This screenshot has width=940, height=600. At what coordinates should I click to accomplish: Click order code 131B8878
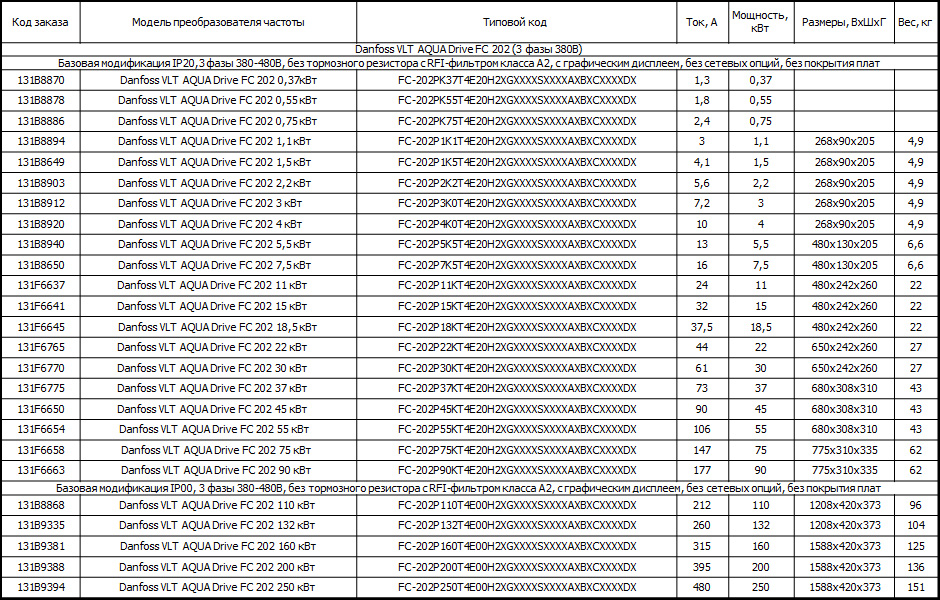tap(41, 101)
